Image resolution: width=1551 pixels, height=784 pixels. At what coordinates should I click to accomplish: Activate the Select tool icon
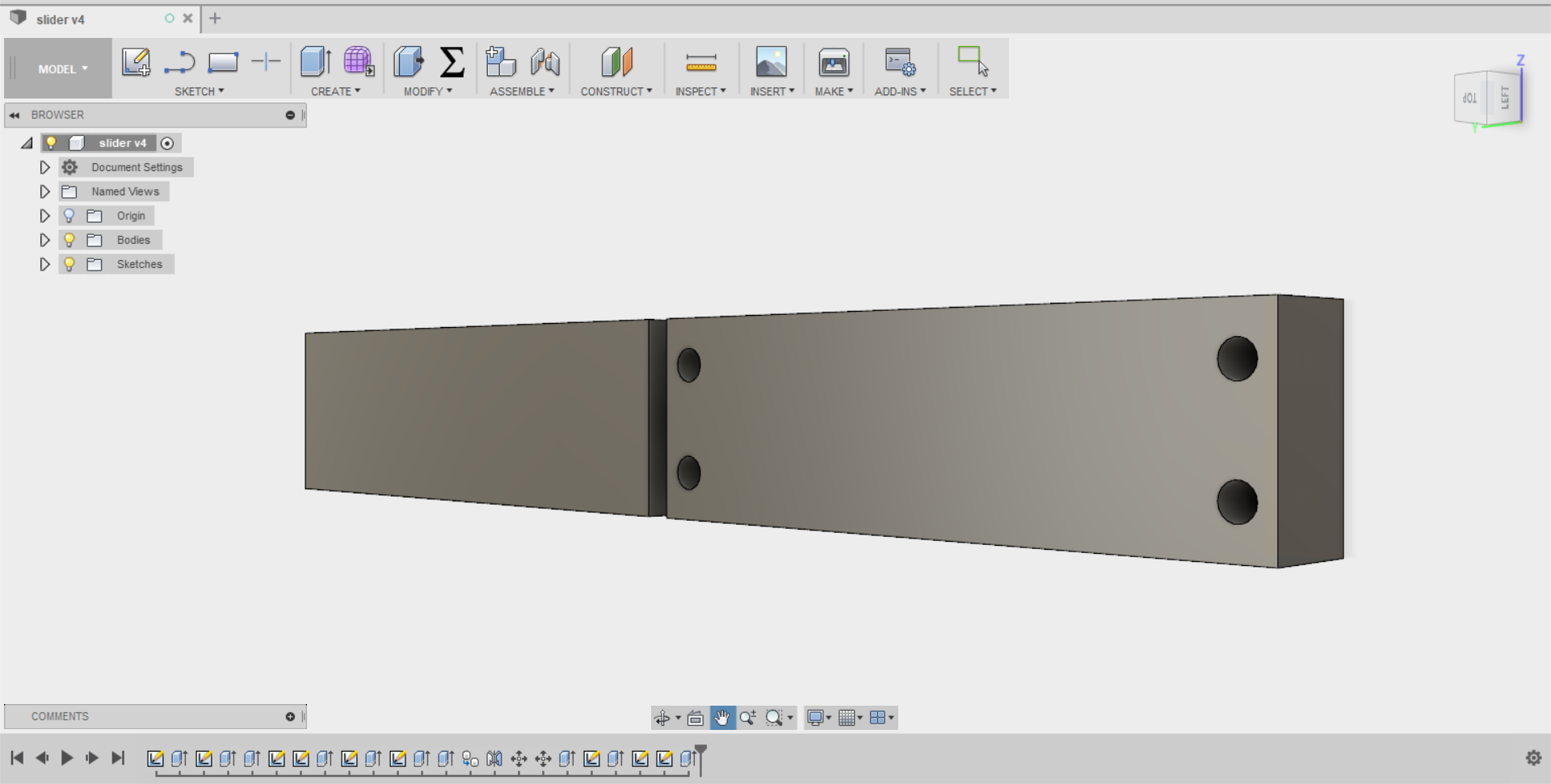[x=973, y=61]
